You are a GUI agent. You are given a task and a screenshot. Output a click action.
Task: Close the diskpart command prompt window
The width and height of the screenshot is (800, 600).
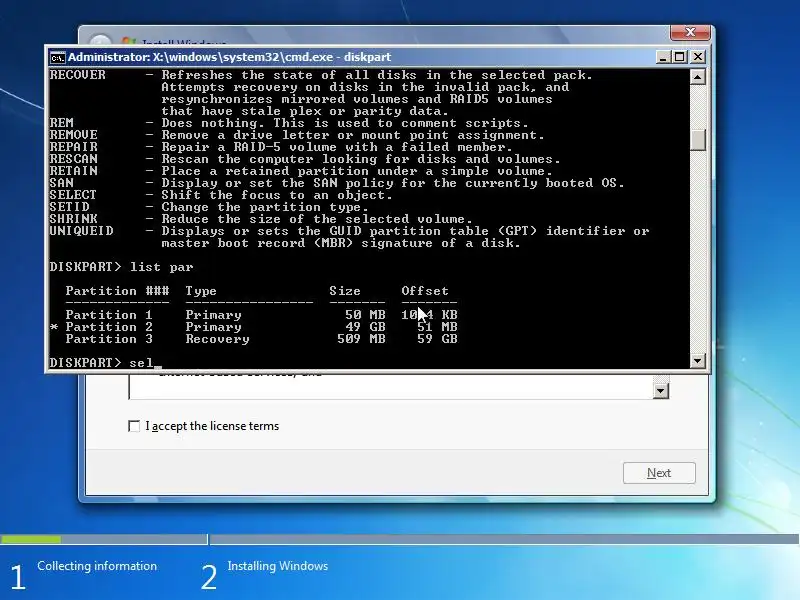click(697, 57)
